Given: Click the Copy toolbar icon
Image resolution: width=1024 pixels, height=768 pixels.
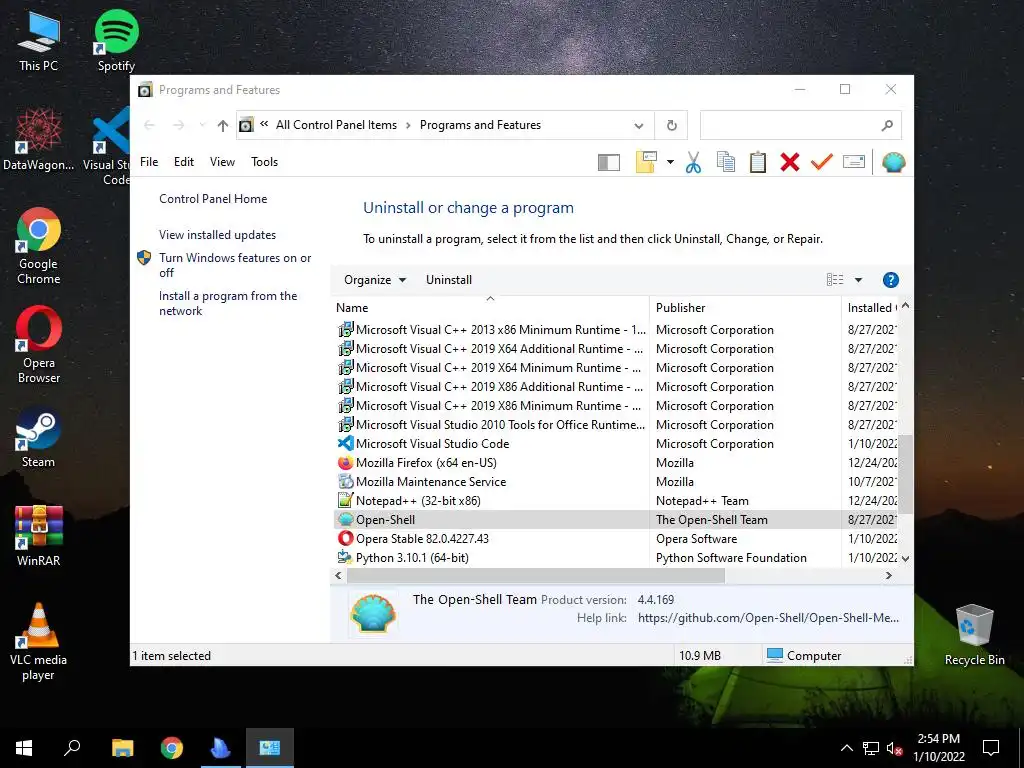Looking at the screenshot, I should pyautogui.click(x=726, y=162).
